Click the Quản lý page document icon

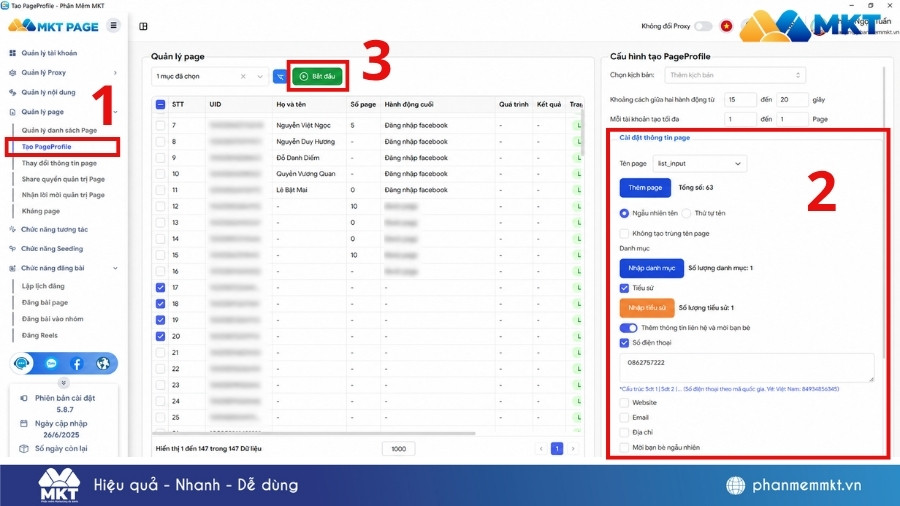pos(13,112)
